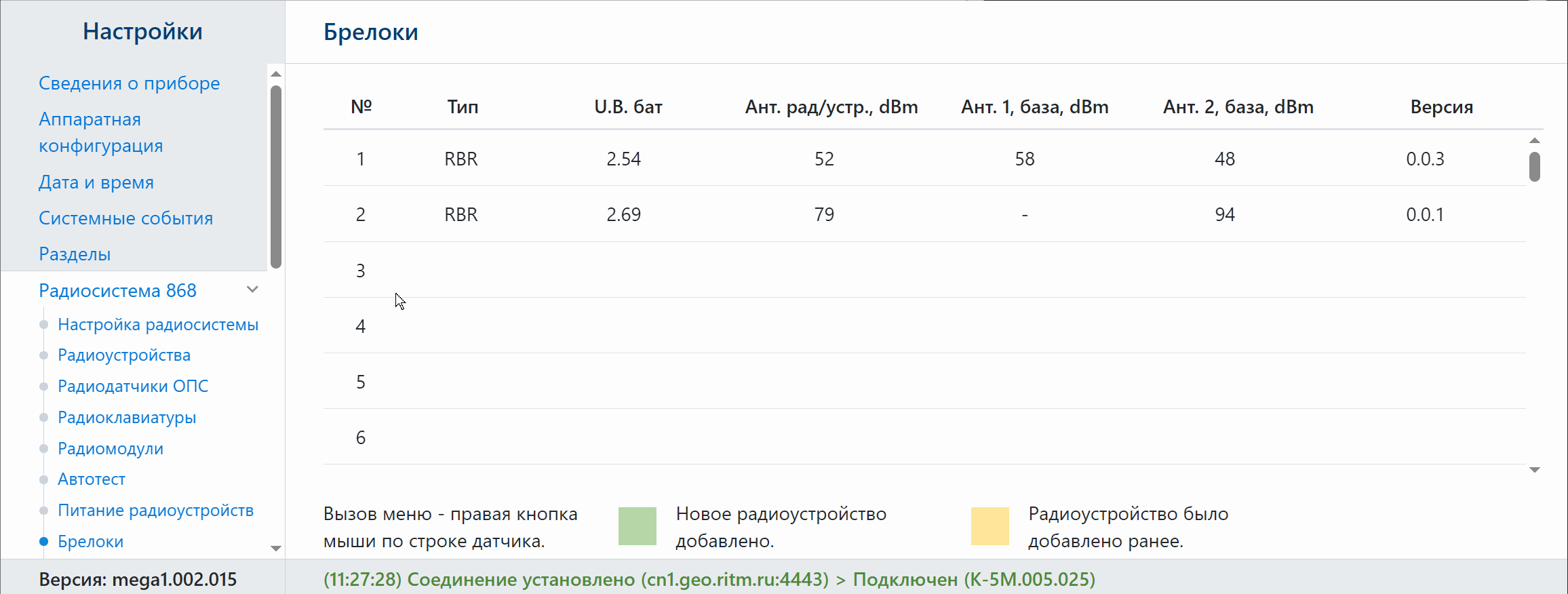
Task: Collapse the Радиосистема 868 chevron
Action: (x=252, y=290)
